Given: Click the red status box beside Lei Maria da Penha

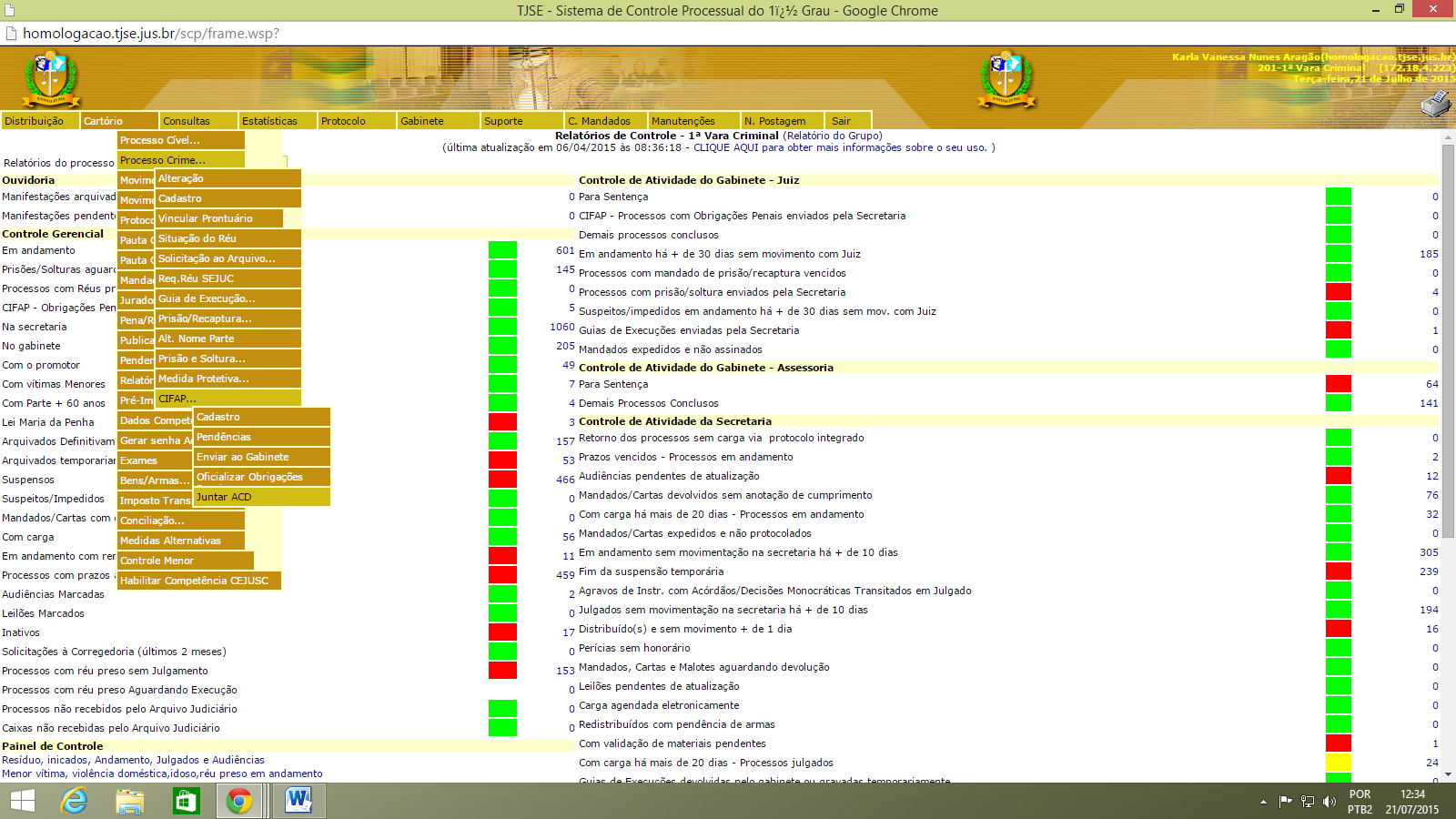Looking at the screenshot, I should [502, 422].
